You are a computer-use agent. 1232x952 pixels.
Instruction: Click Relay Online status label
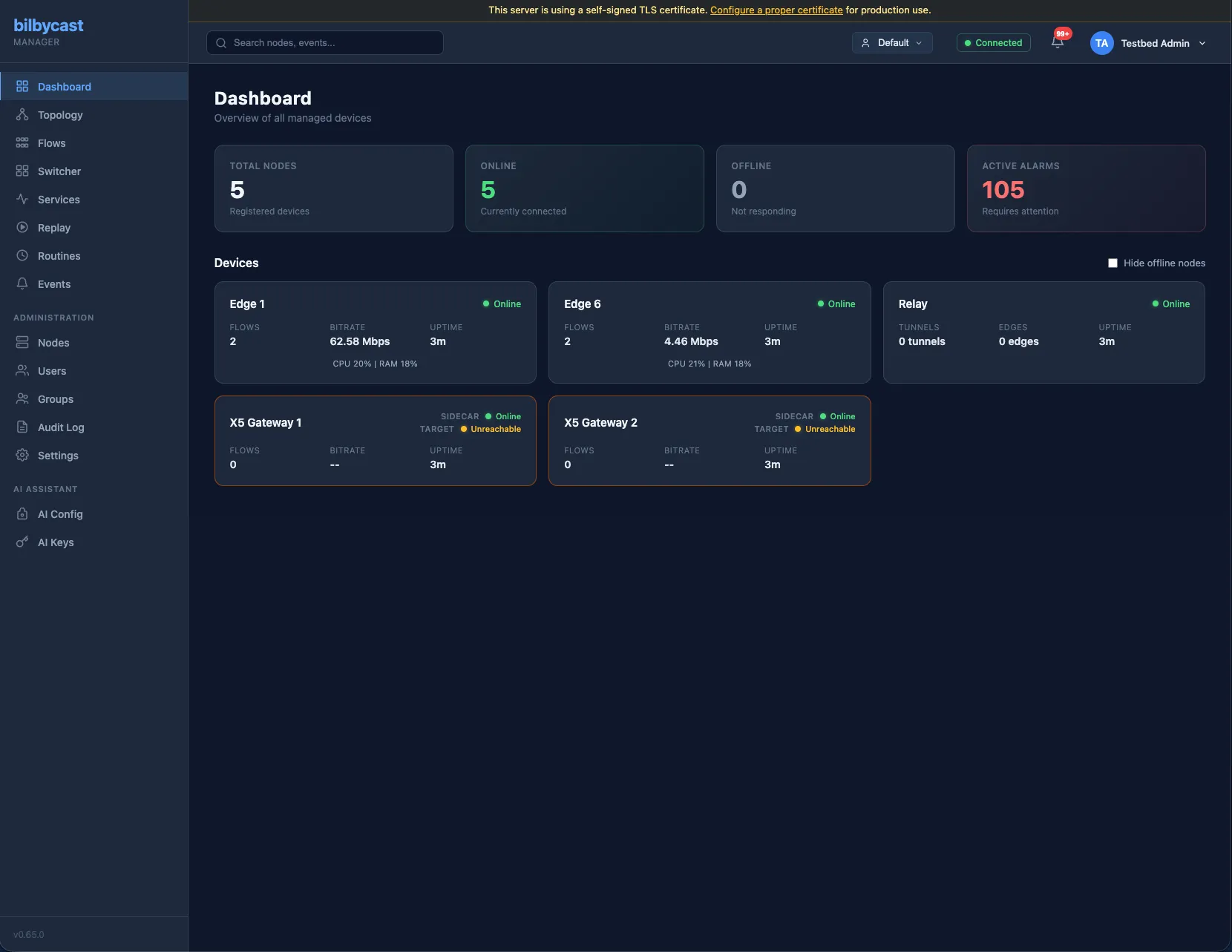tap(1170, 303)
